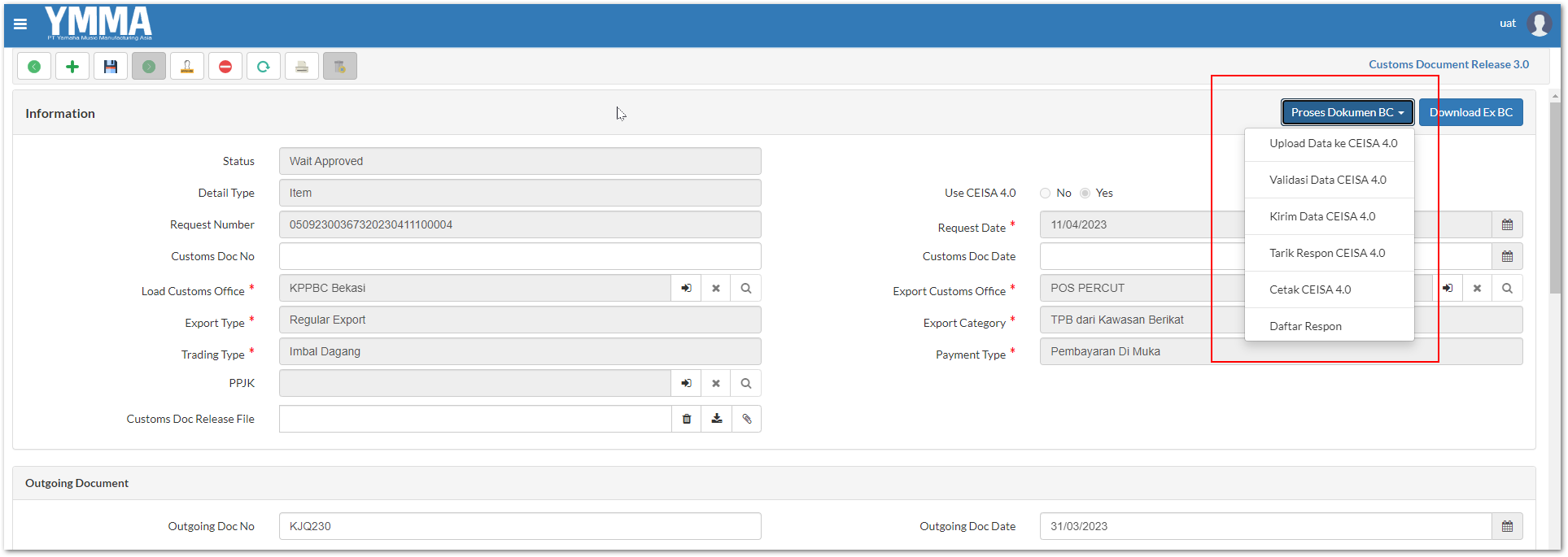Click the printer icon in the toolbar
Viewport: 1568px width, 557px height.
pos(302,67)
